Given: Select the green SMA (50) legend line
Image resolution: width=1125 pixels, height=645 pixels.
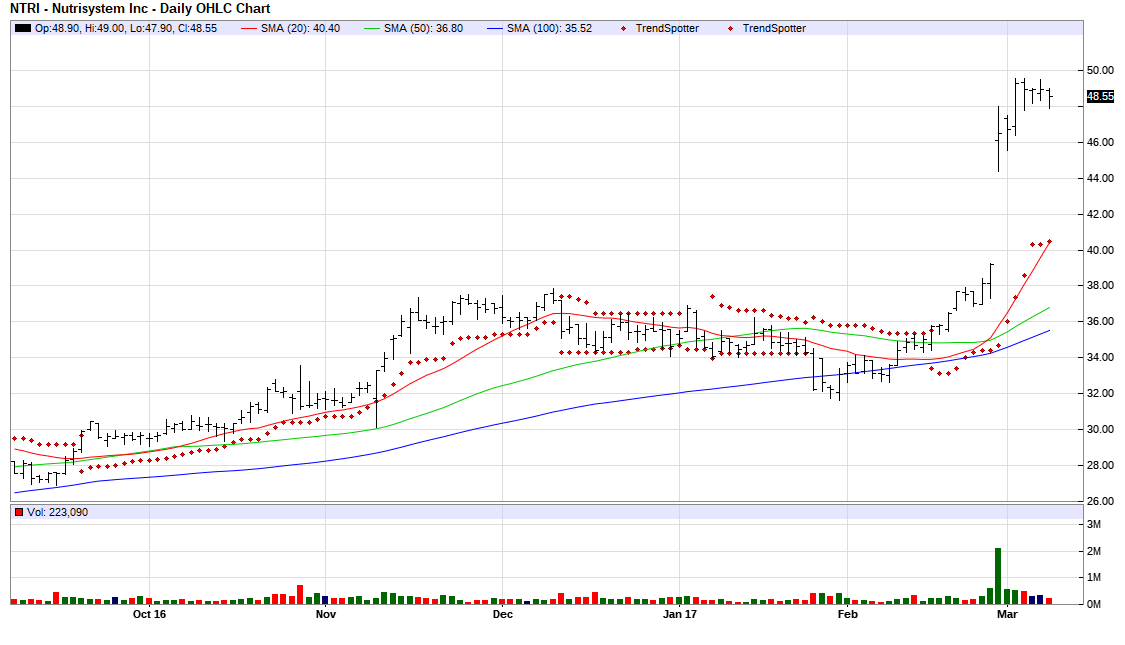Looking at the screenshot, I should [x=372, y=29].
